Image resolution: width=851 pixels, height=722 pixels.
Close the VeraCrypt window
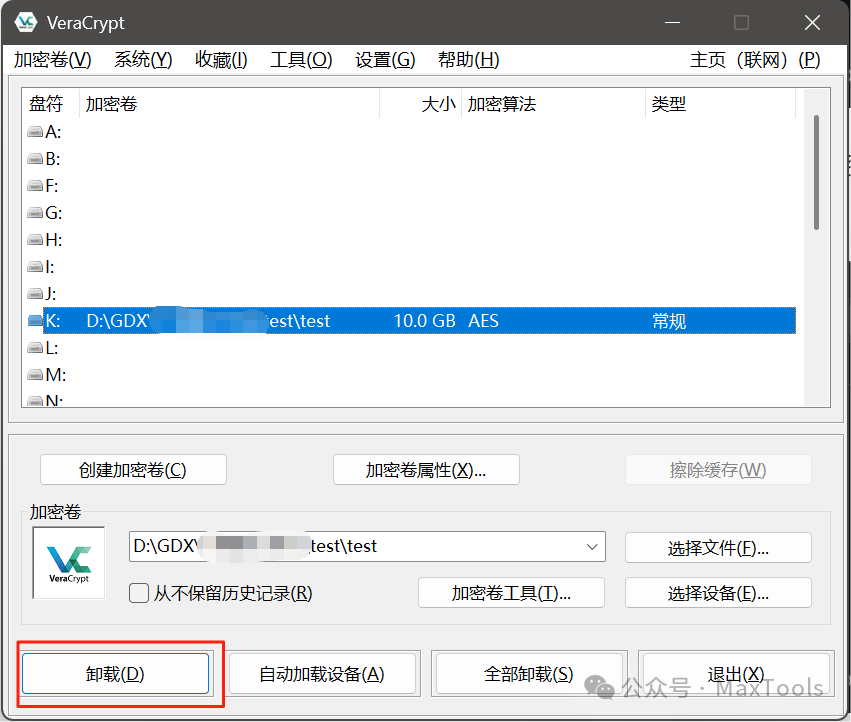click(812, 23)
